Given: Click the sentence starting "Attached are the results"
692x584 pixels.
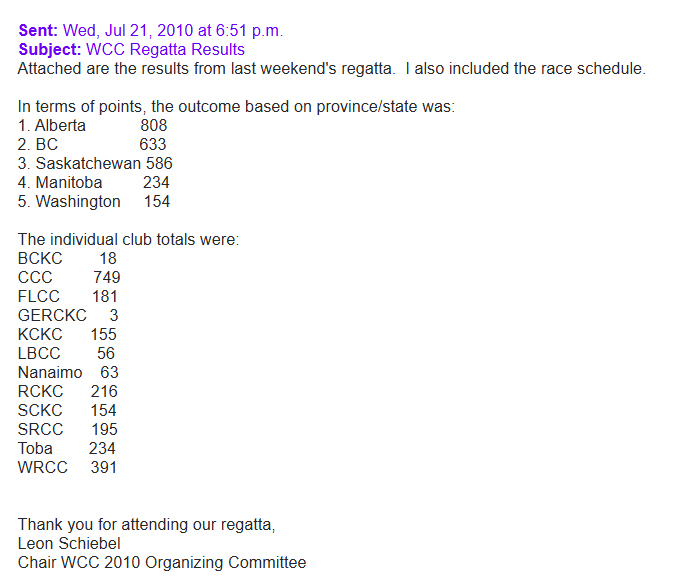Looking at the screenshot, I should (x=331, y=69).
